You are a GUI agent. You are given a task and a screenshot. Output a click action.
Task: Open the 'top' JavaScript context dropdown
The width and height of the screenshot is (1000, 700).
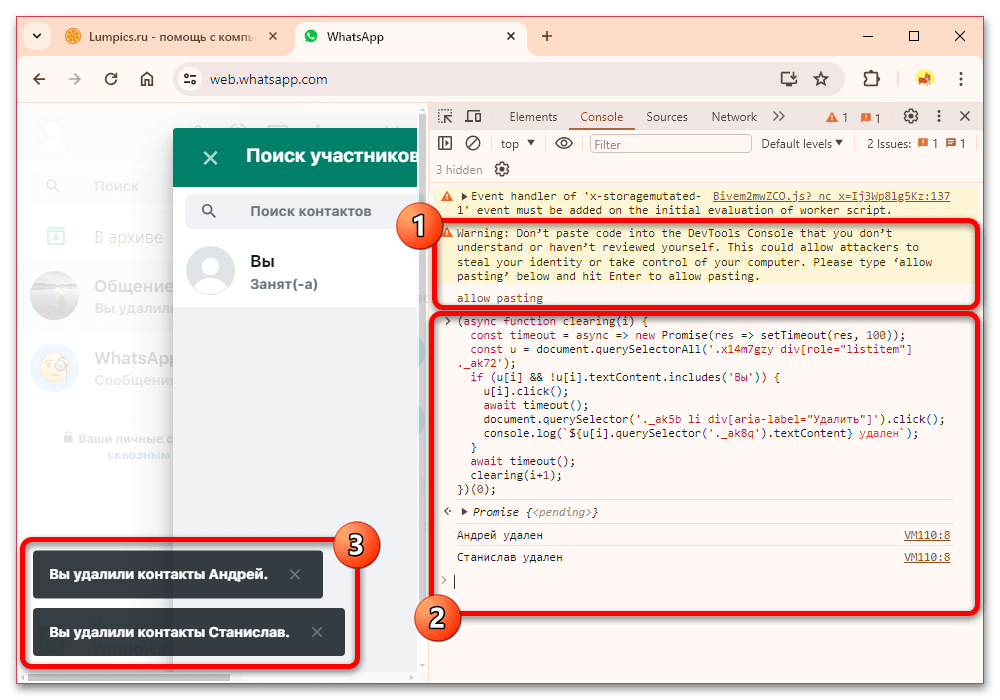[517, 144]
